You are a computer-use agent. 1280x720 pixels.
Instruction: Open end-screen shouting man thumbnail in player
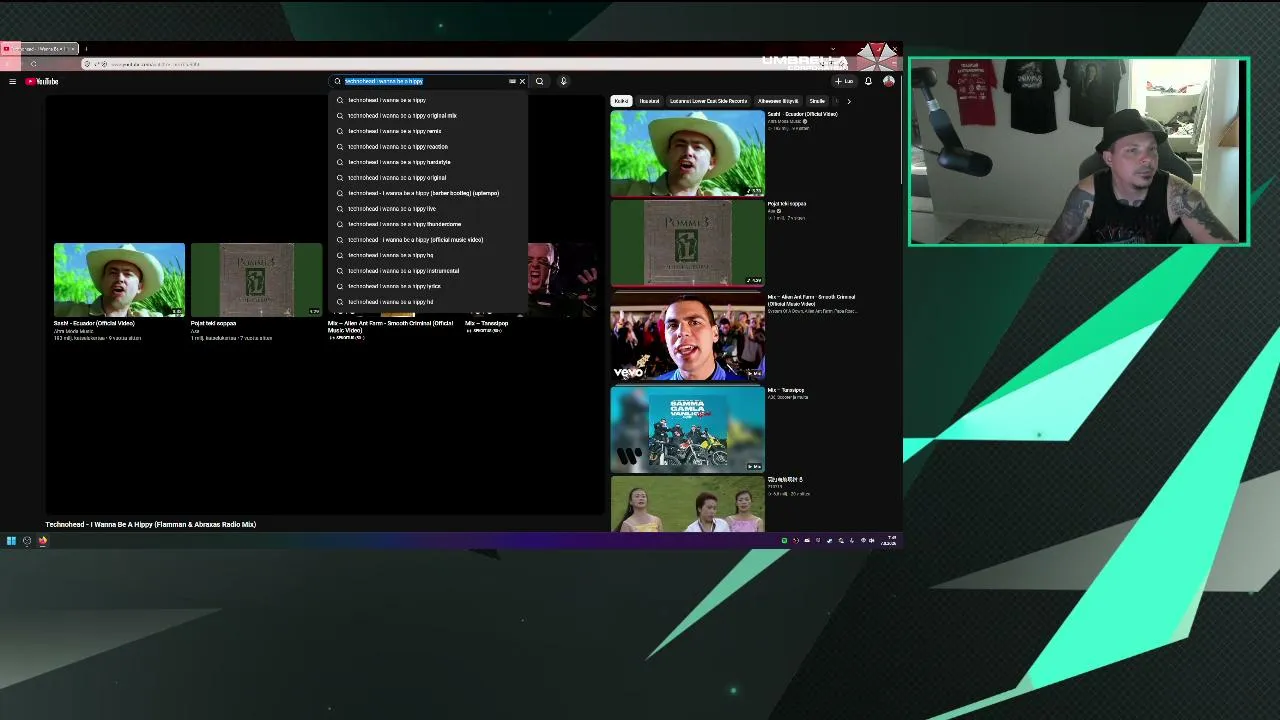[x=564, y=280]
